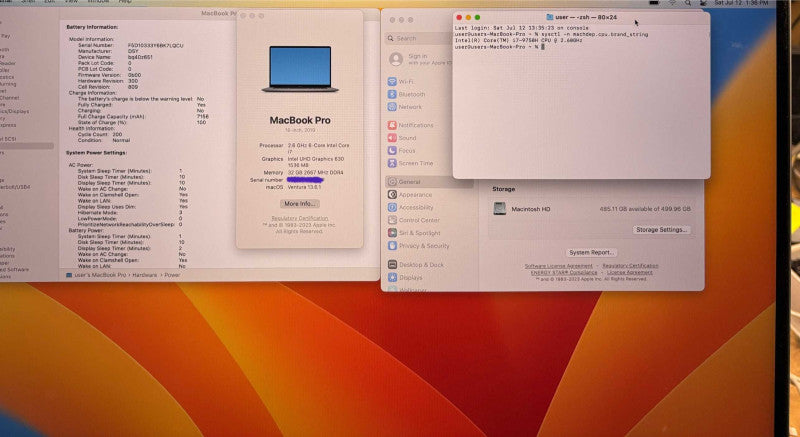The width and height of the screenshot is (800, 437).
Task: Select Screen Time in the System Settings sidebar
Action: [410, 163]
